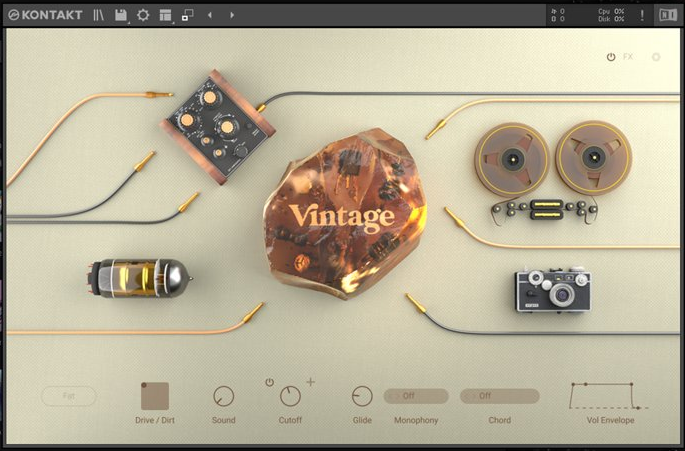685x451 pixels.
Task: Go to next instrument with right arrow
Action: click(232, 15)
